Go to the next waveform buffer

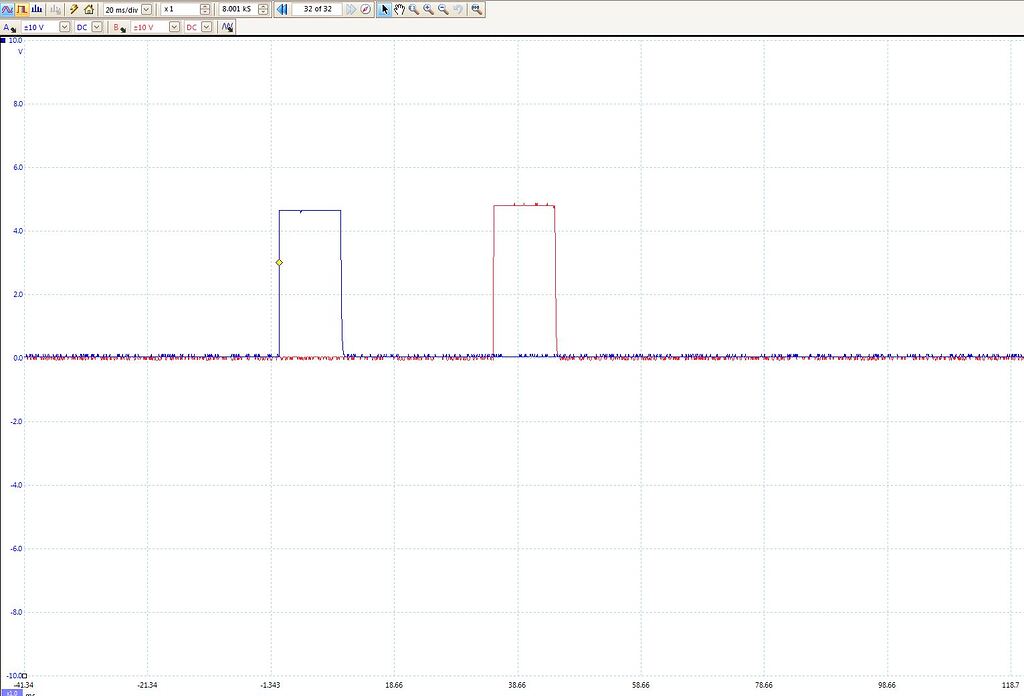pyautogui.click(x=352, y=9)
